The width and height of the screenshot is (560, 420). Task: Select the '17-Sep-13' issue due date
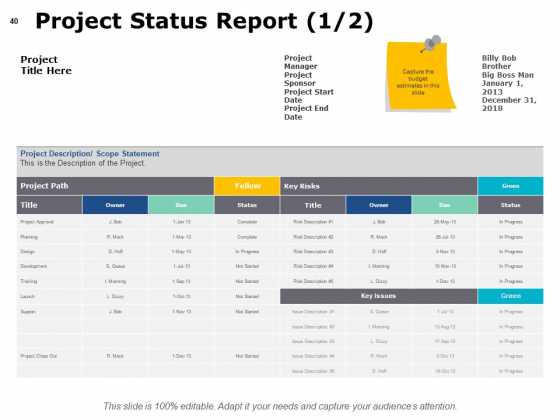click(x=445, y=341)
